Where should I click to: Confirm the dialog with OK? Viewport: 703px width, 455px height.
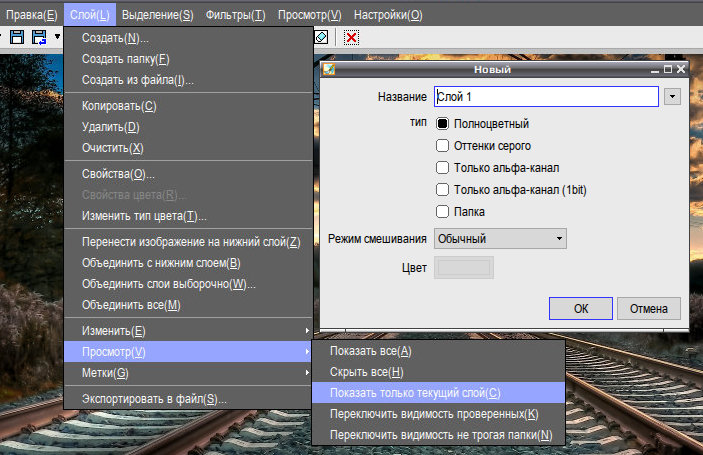click(581, 308)
